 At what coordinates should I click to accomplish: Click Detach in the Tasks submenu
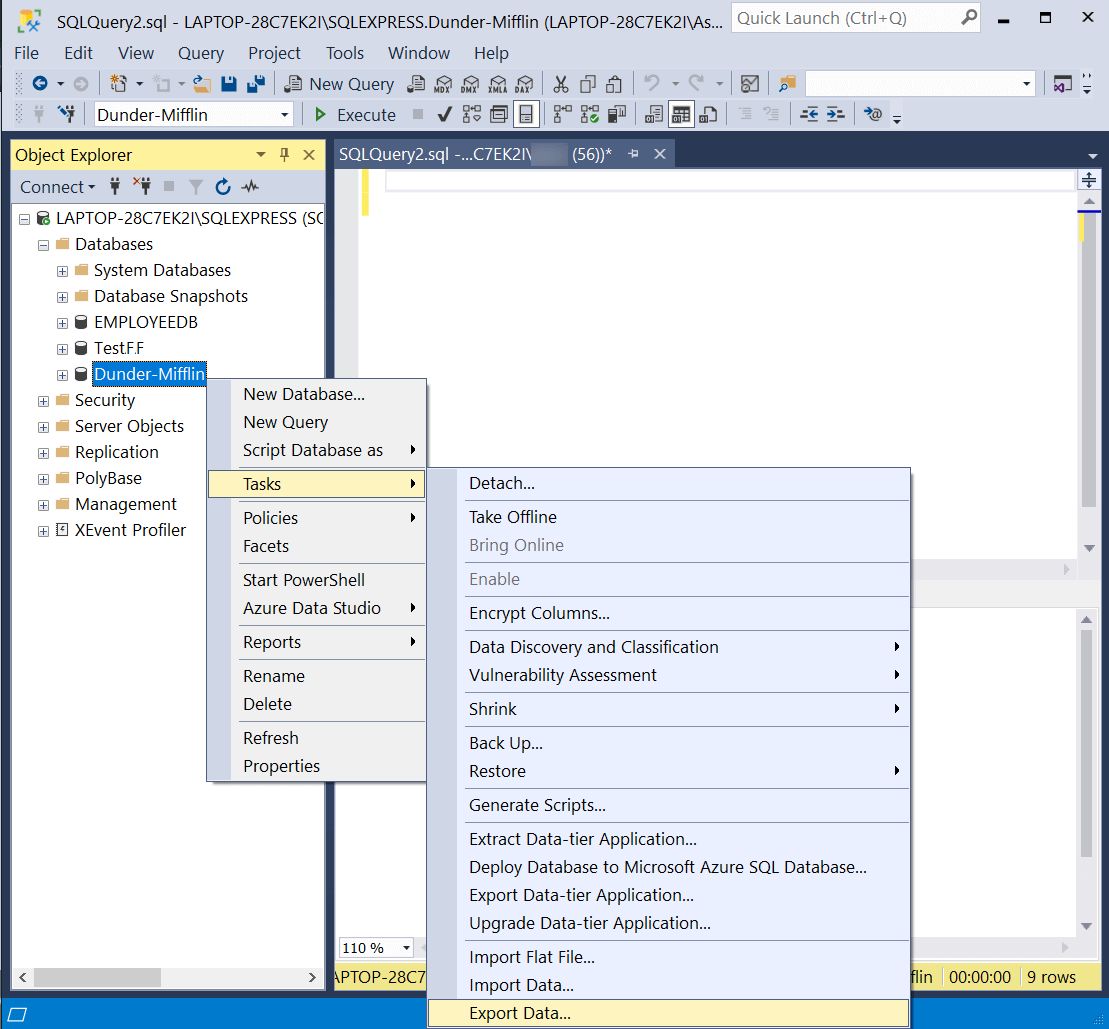[x=500, y=483]
